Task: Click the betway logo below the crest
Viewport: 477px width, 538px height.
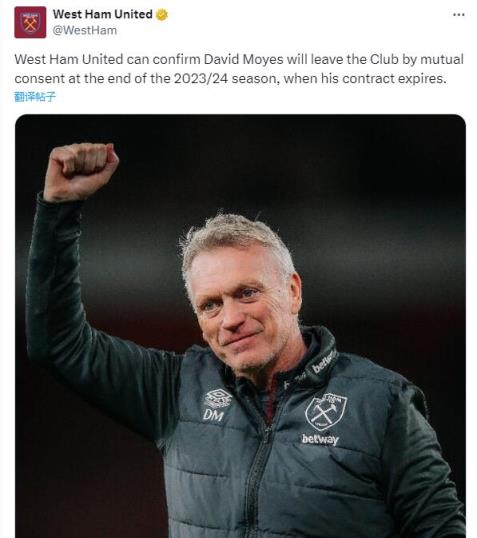Action: [320, 439]
